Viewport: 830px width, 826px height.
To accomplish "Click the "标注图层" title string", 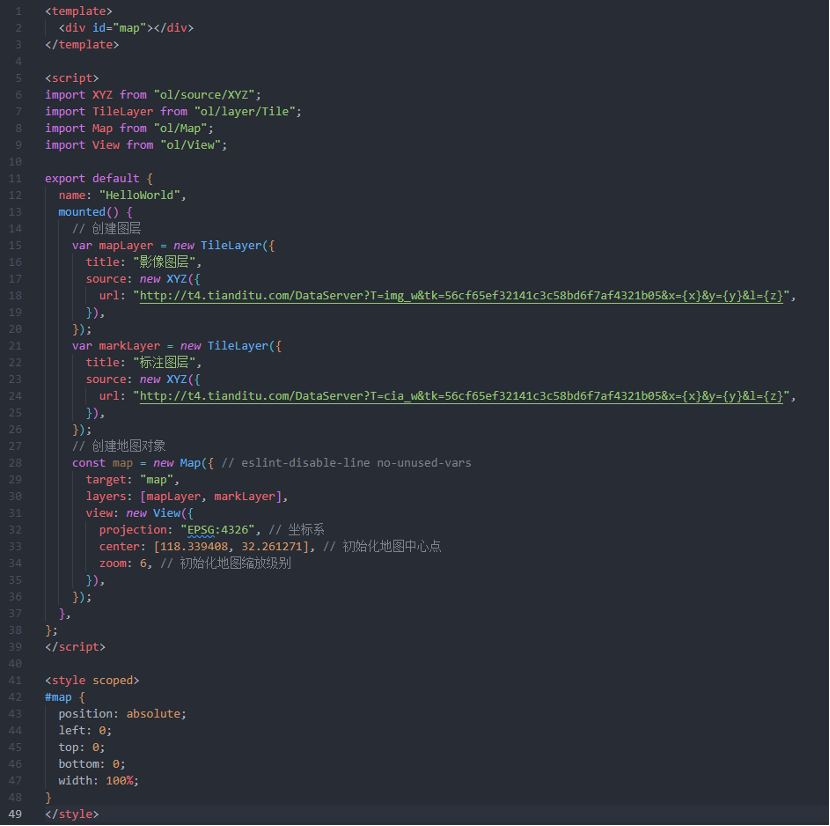I will click(164, 363).
